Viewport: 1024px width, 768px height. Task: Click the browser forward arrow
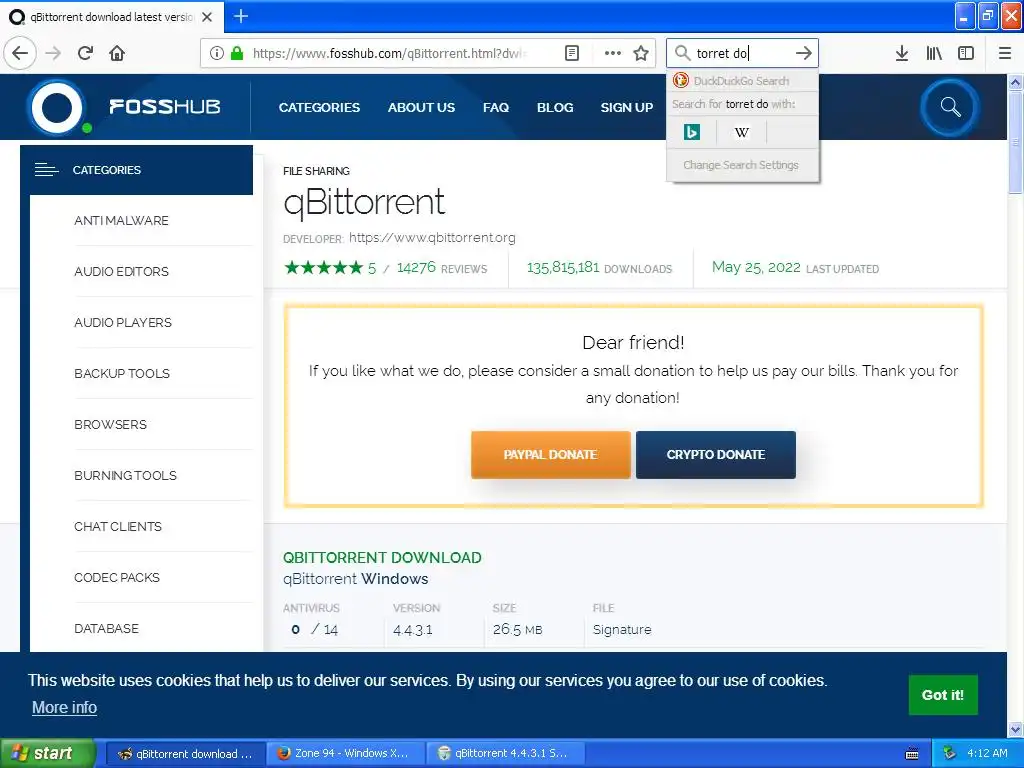[53, 53]
